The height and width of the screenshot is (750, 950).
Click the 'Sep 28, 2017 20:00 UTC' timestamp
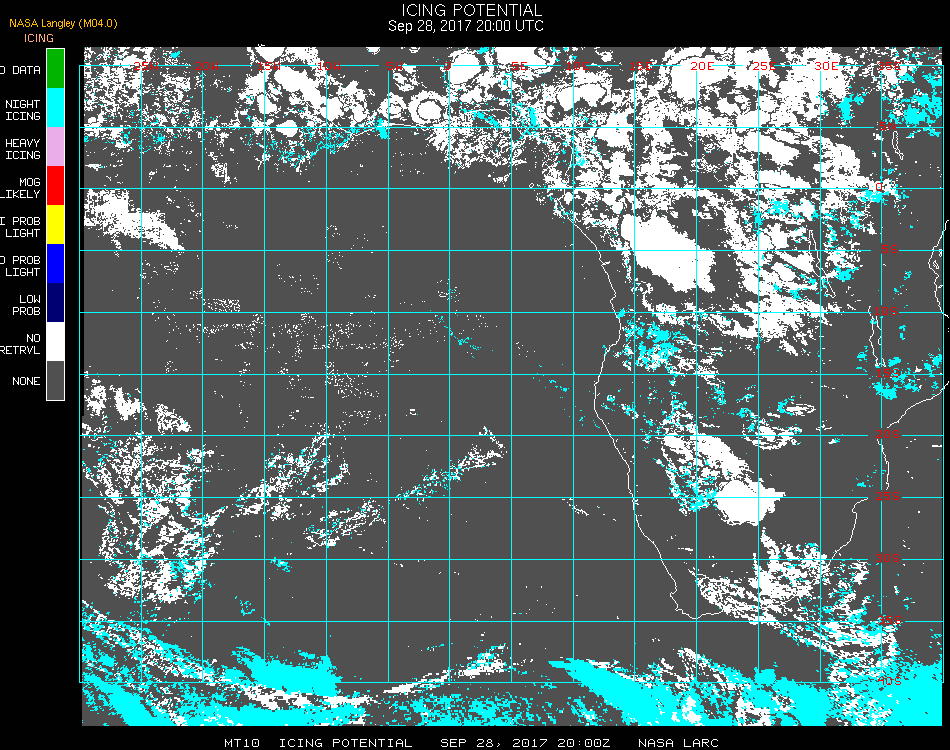(x=466, y=26)
